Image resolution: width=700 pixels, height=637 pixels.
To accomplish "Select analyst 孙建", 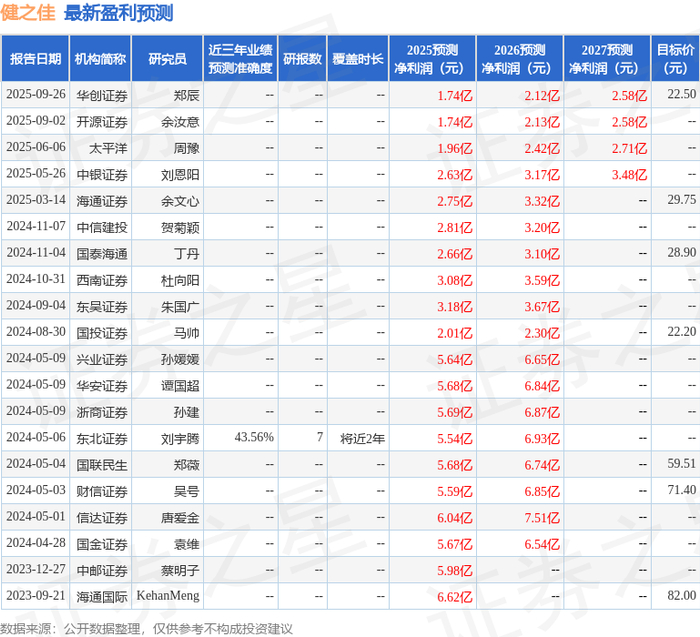I will (x=187, y=412).
